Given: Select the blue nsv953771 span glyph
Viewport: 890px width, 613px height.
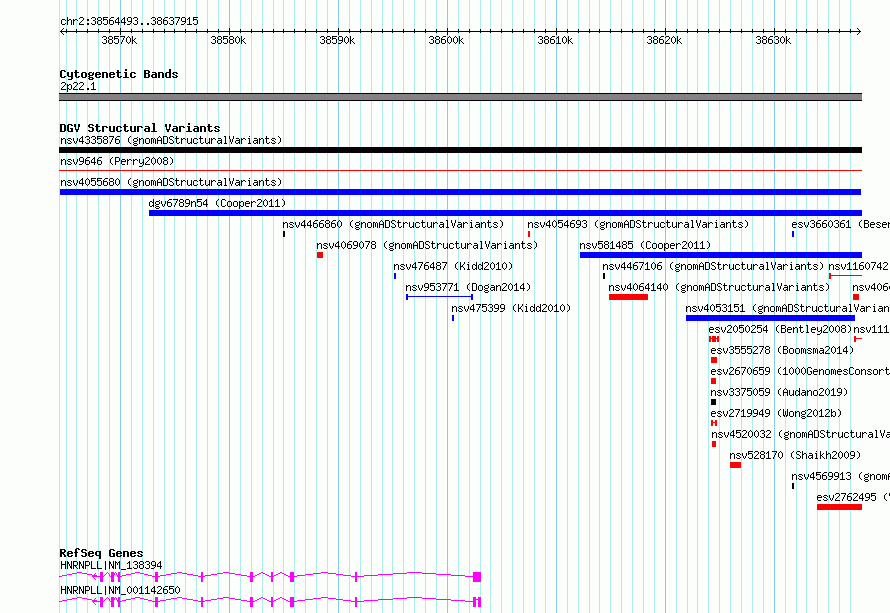Looking at the screenshot, I should (x=439, y=297).
